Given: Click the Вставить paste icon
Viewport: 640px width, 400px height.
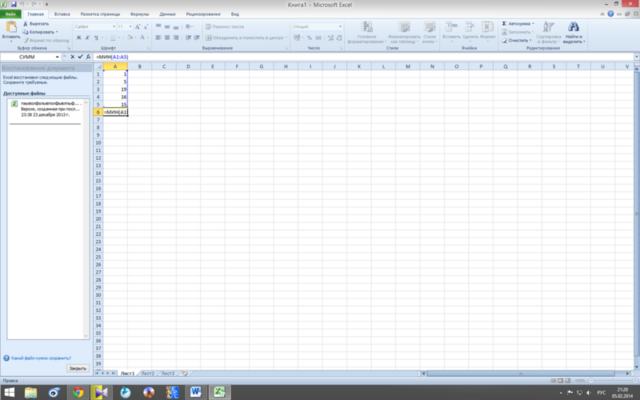Looking at the screenshot, I should [11, 27].
